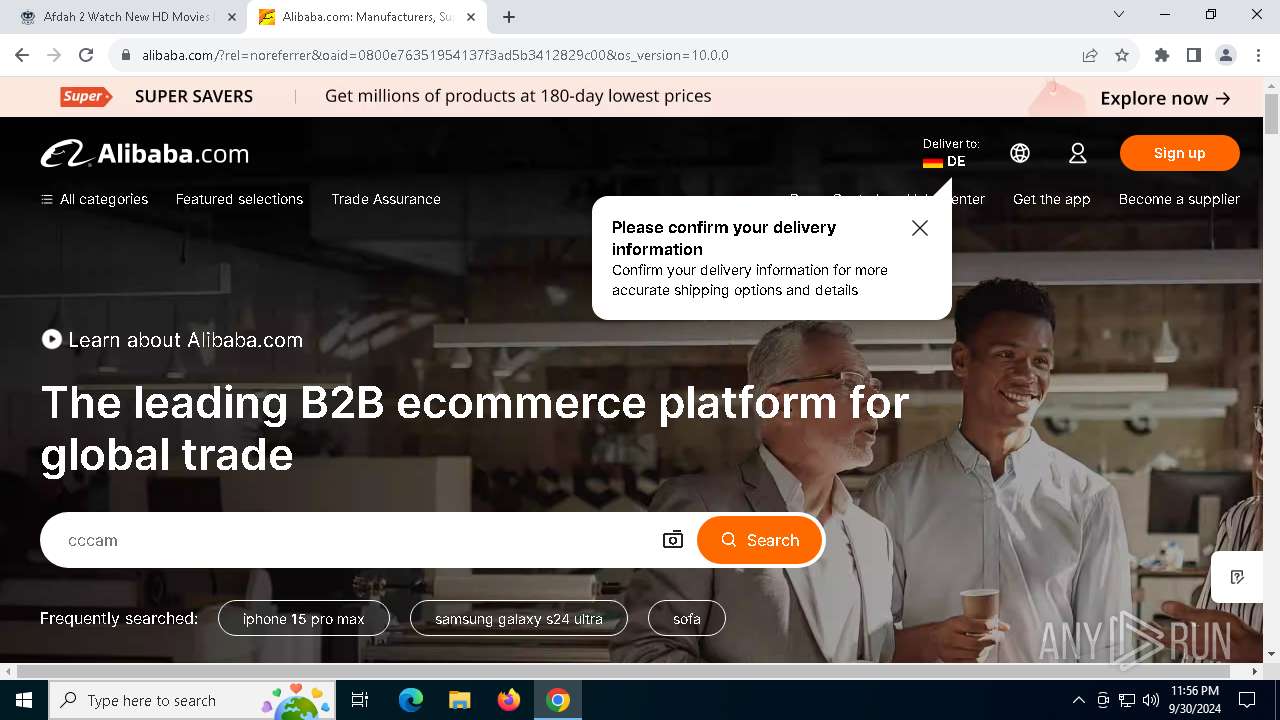The width and height of the screenshot is (1280, 720).
Task: Click Explore now in the Super Savers banner
Action: [x=1165, y=98]
